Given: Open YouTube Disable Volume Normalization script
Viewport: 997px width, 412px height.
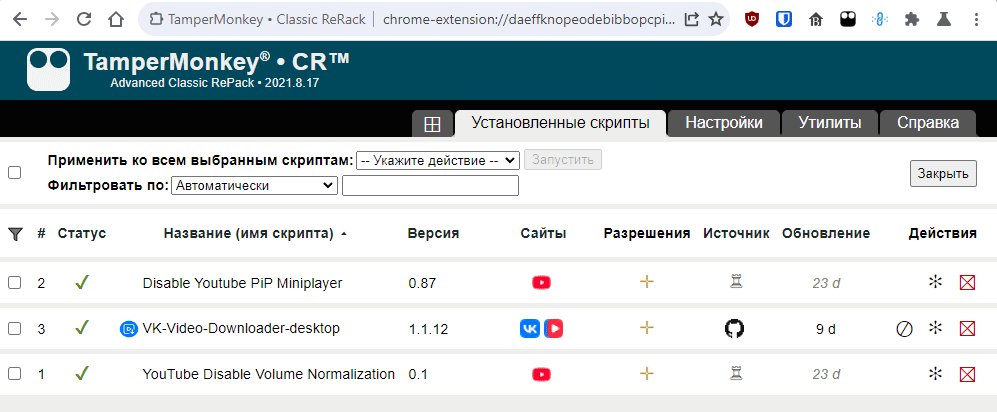Looking at the screenshot, I should pyautogui.click(x=268, y=374).
